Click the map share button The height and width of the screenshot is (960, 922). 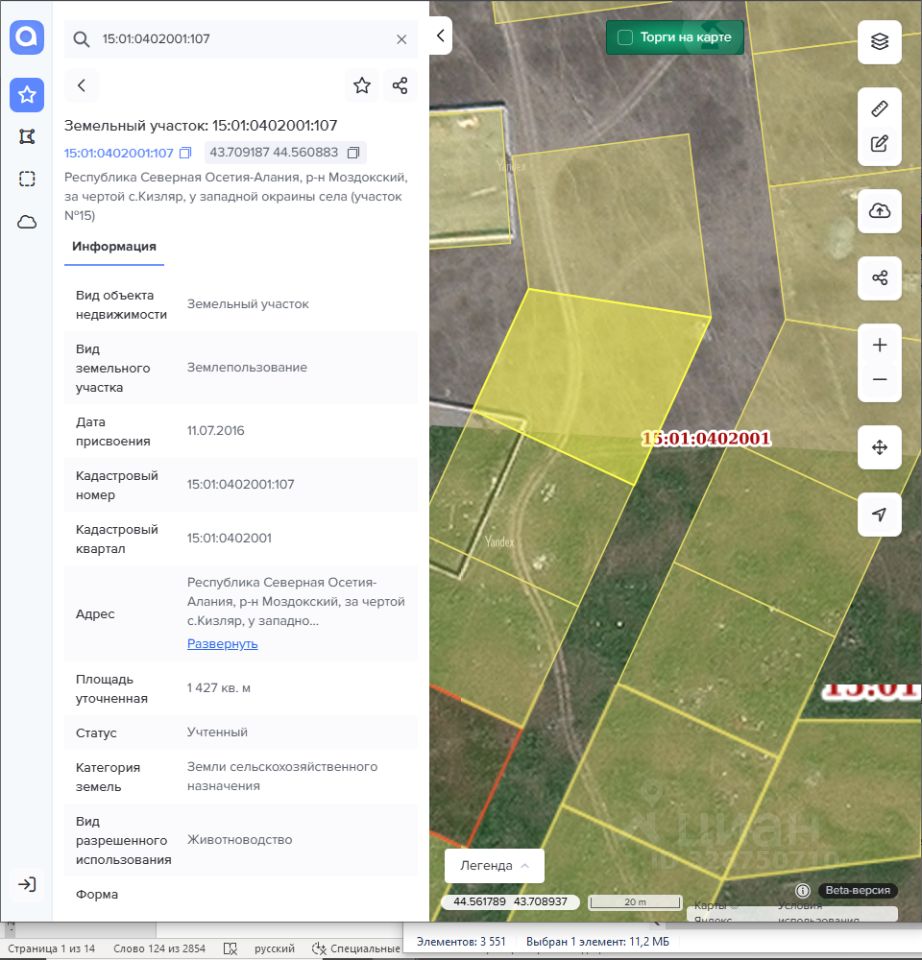pos(880,278)
